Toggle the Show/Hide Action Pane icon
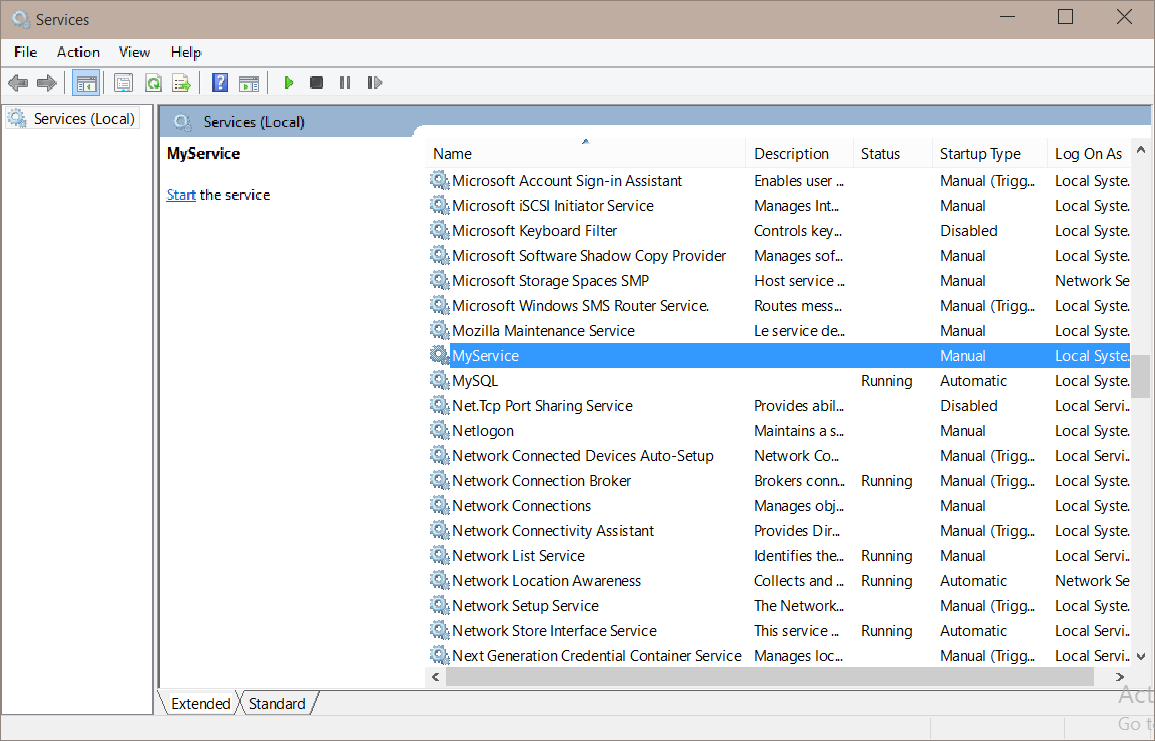 click(249, 83)
